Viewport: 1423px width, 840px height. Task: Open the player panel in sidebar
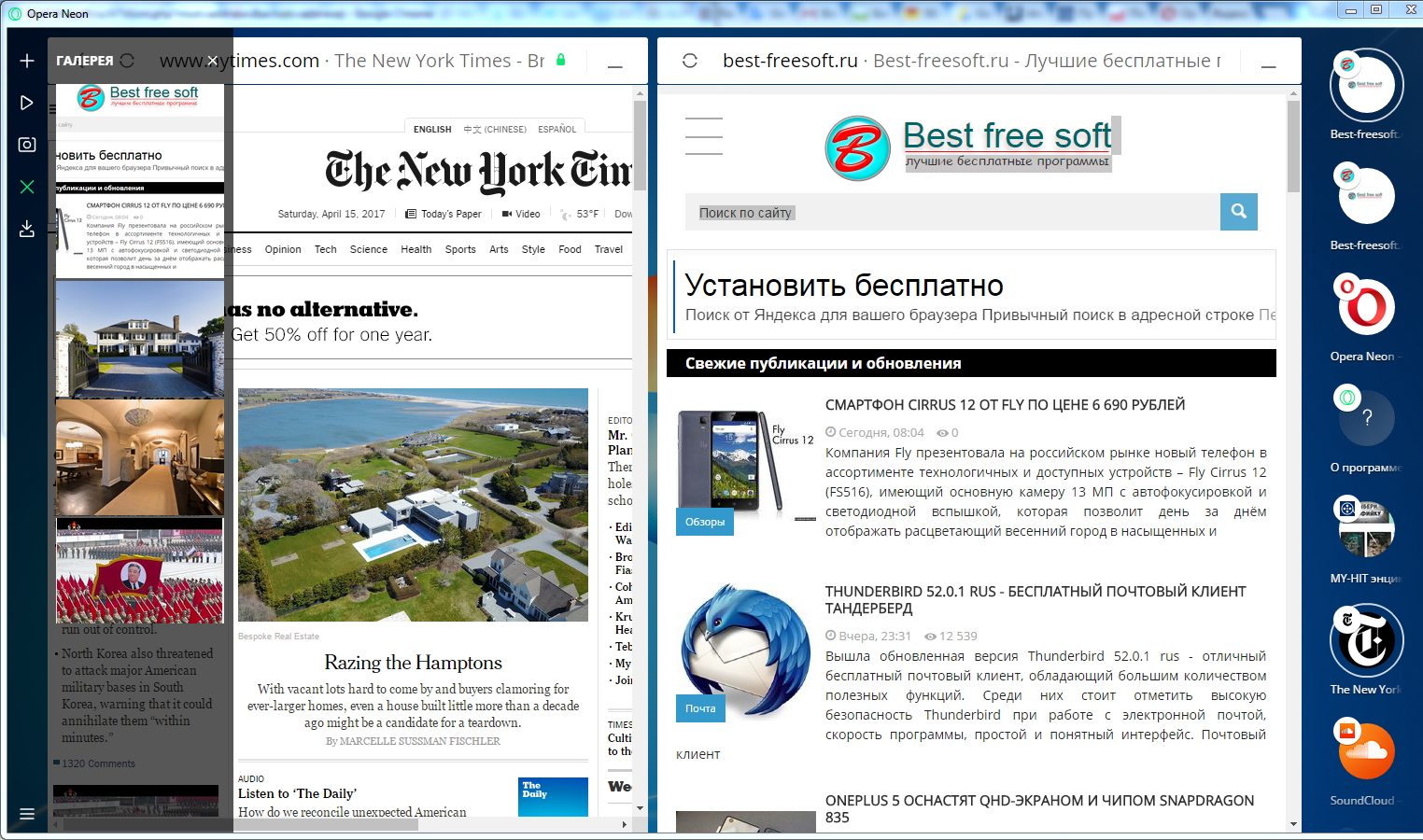[27, 103]
